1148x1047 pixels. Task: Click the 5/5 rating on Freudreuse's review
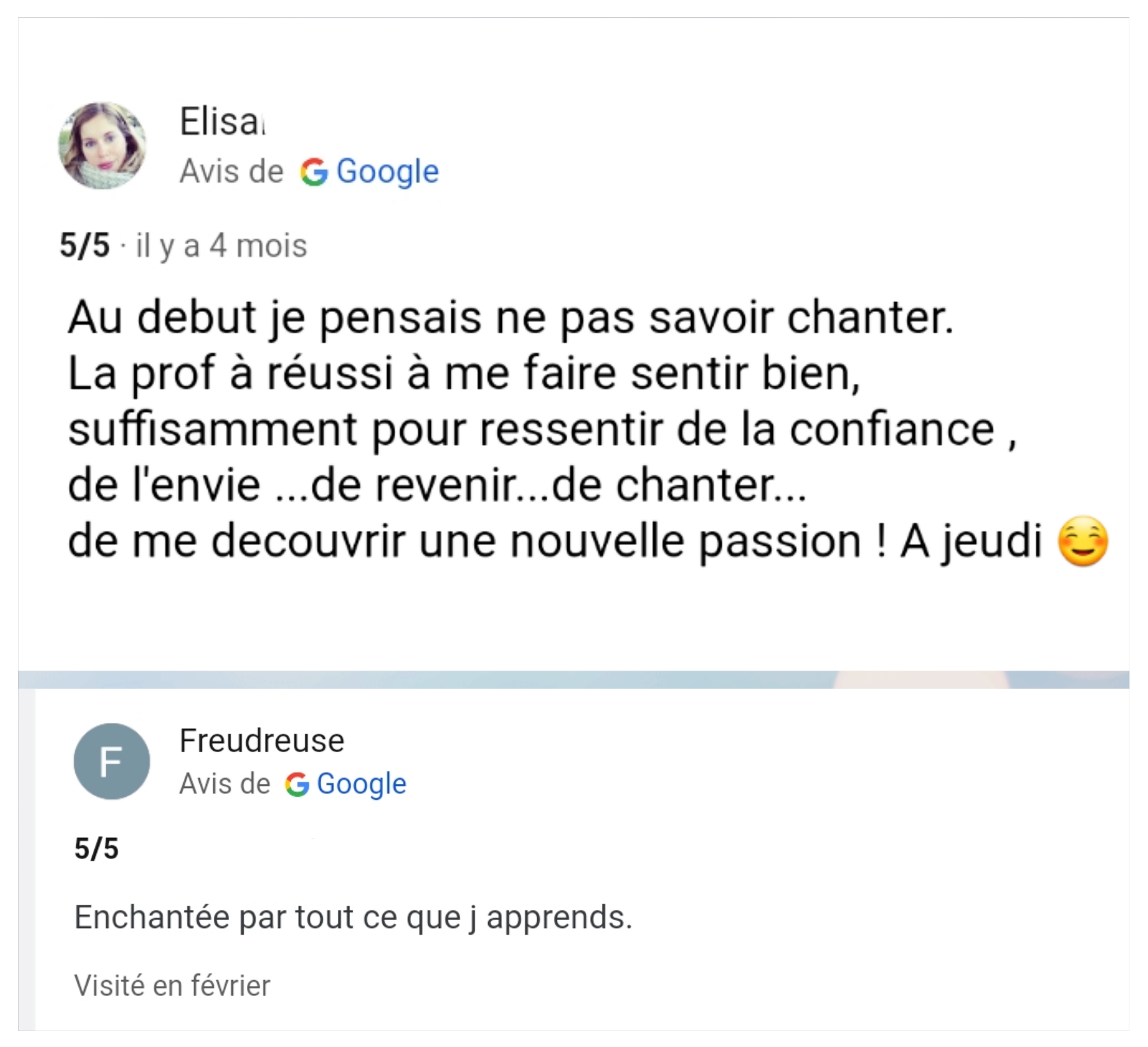96,848
